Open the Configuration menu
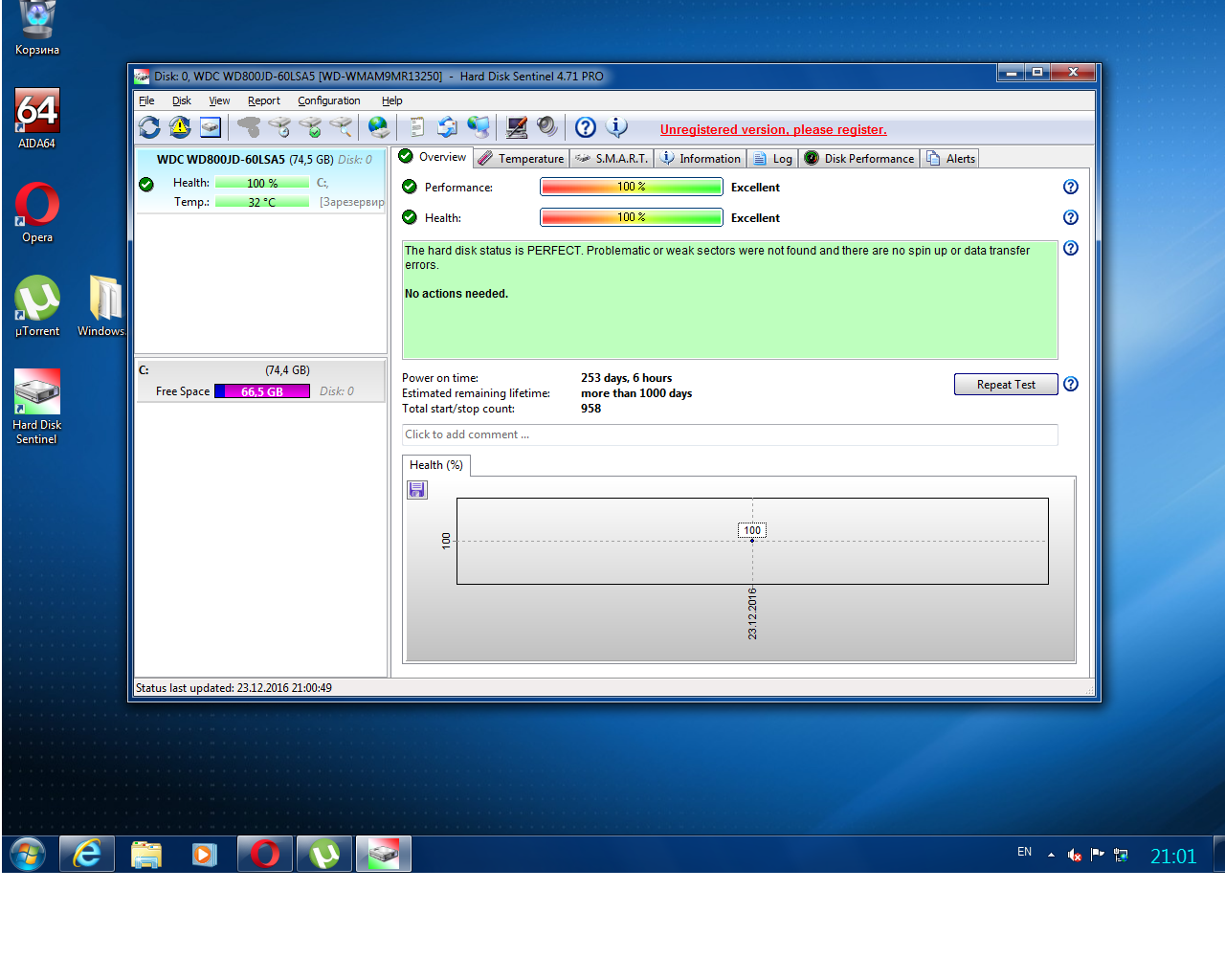The width and height of the screenshot is (1225, 980). [x=328, y=100]
